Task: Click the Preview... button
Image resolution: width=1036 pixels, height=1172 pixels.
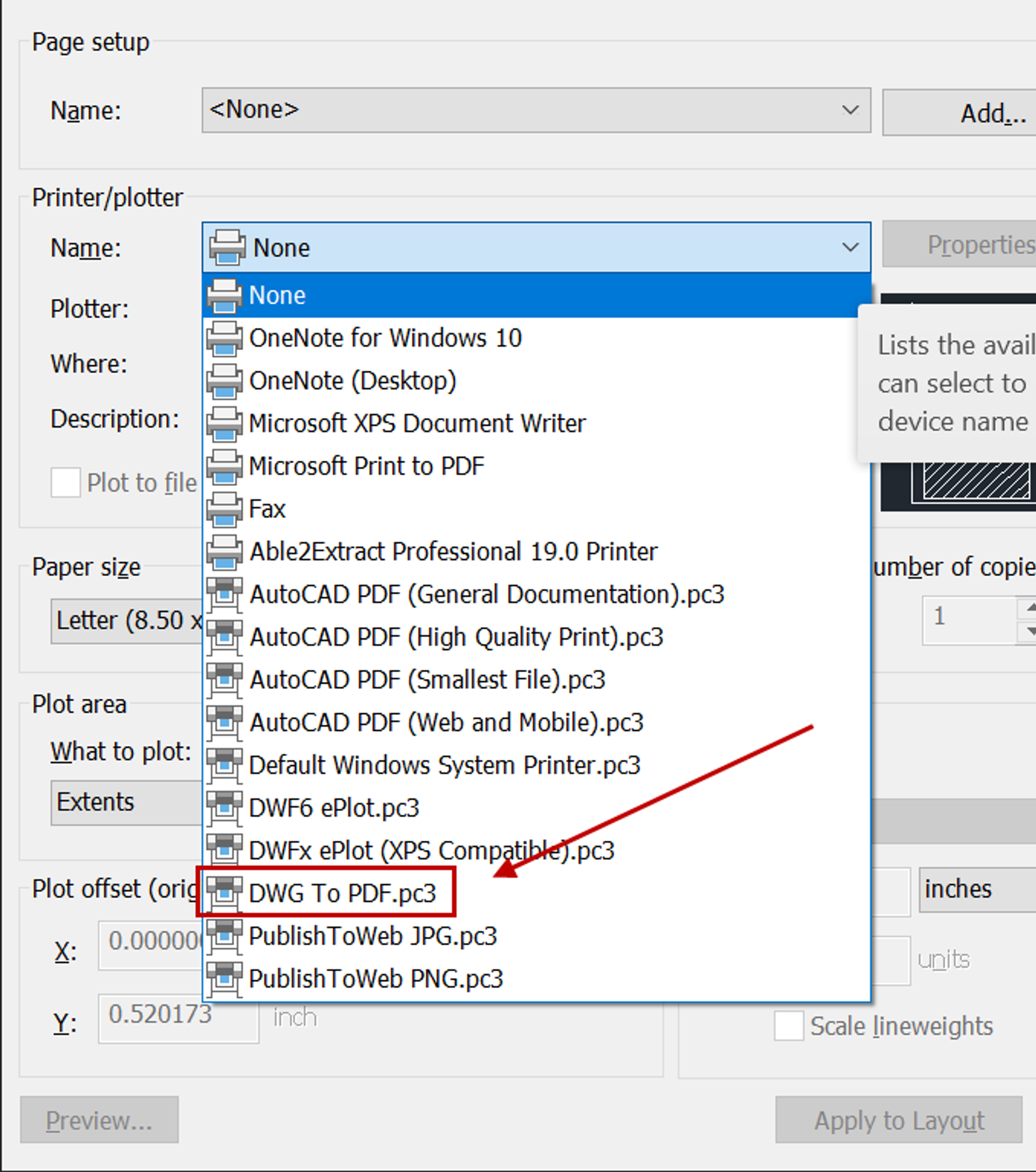Action: click(x=99, y=1120)
